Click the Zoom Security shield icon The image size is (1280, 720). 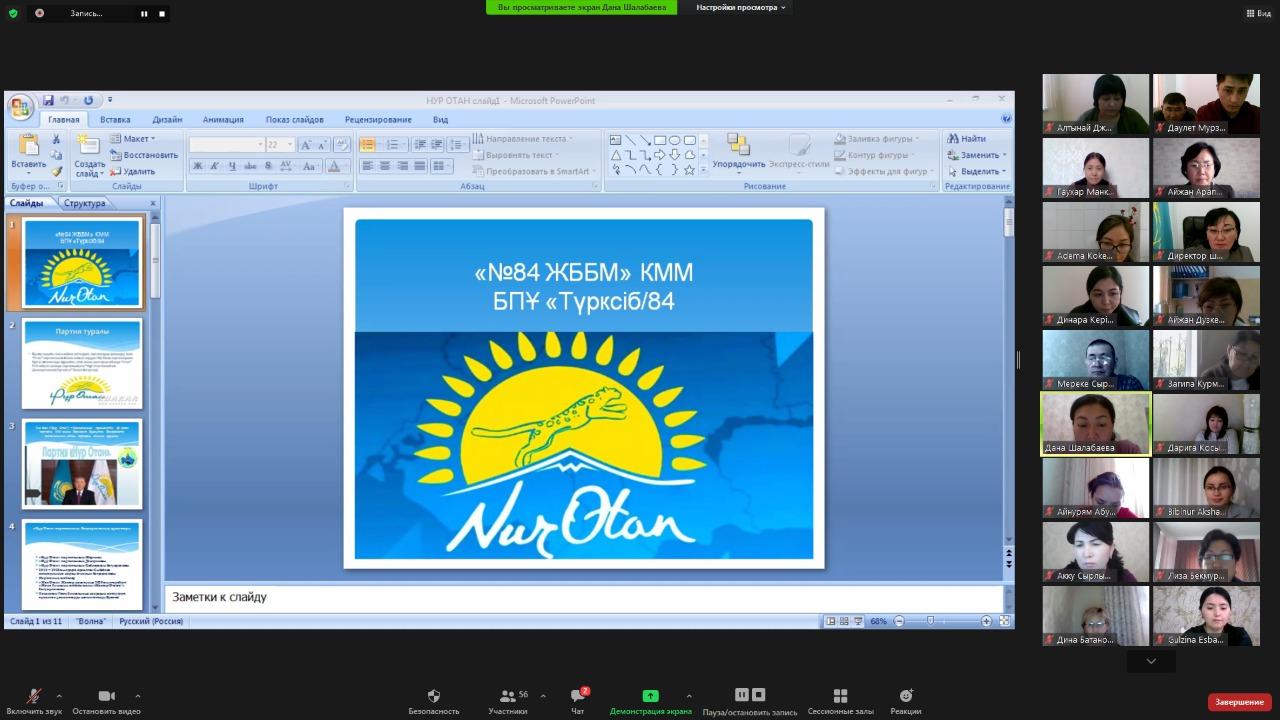coord(433,696)
